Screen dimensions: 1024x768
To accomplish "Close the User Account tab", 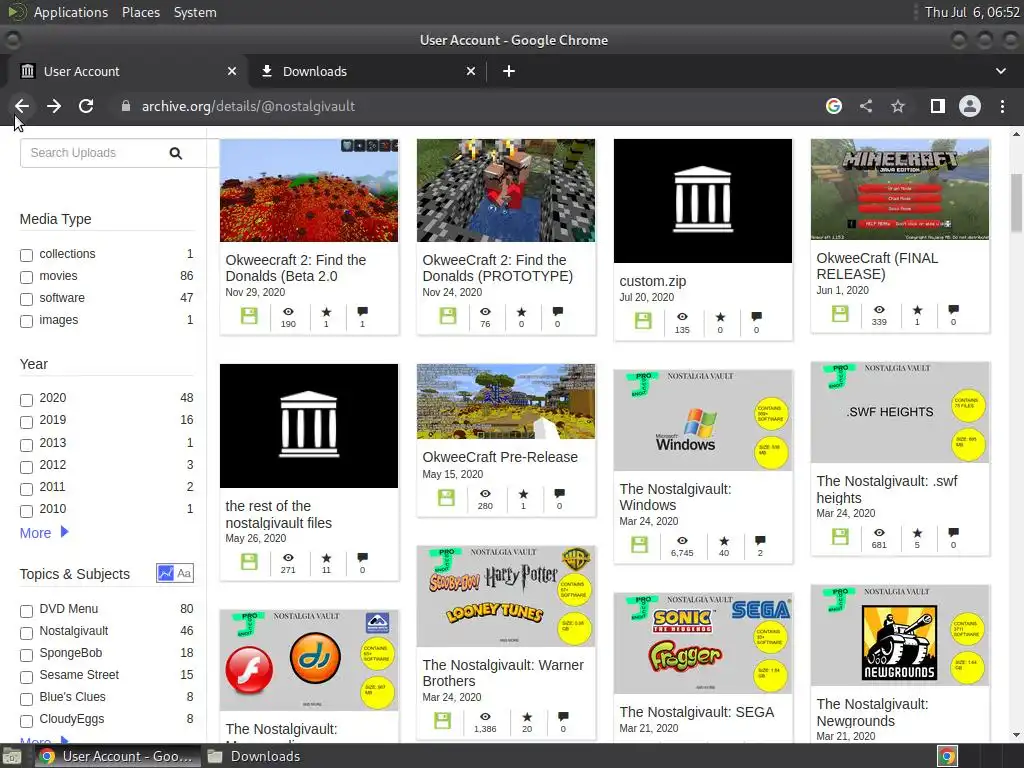I will pyautogui.click(x=232, y=71).
